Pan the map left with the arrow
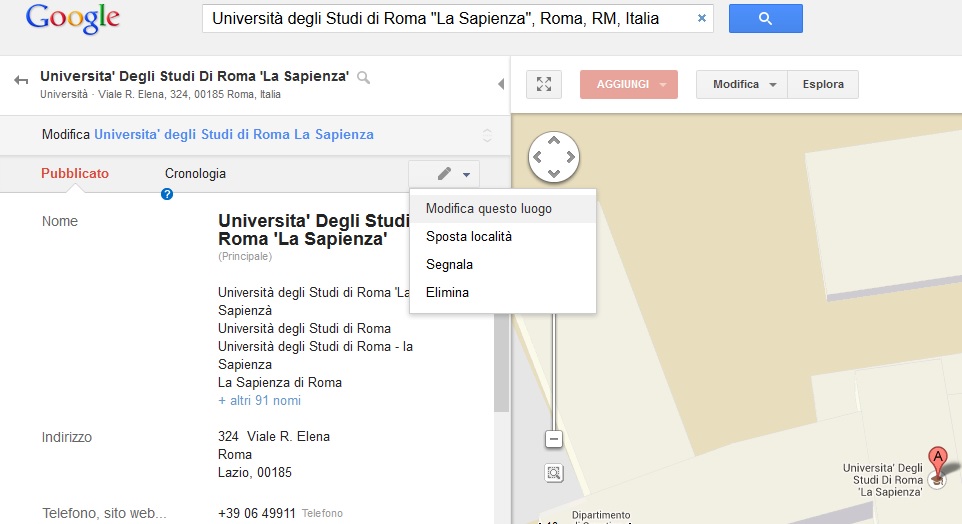Screen dimensions: 962x524 537,157
